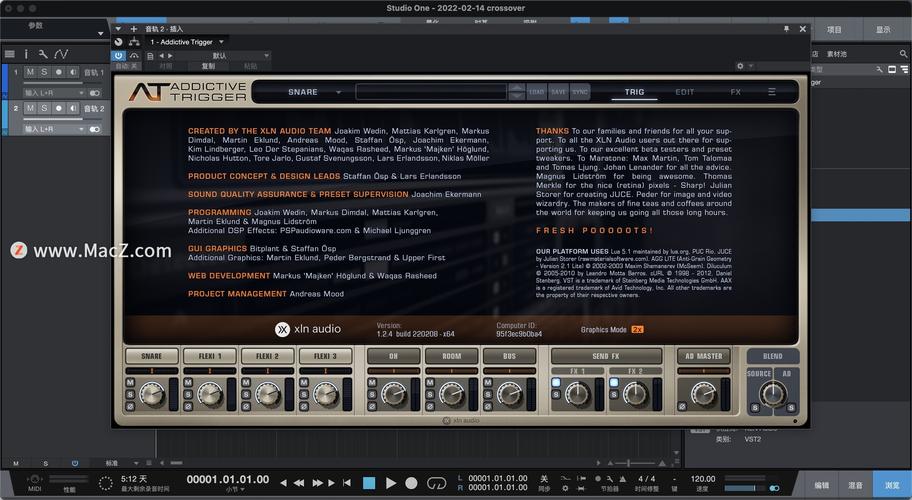The image size is (912, 500).
Task: Show automation with the curve icon
Action: tap(61, 54)
